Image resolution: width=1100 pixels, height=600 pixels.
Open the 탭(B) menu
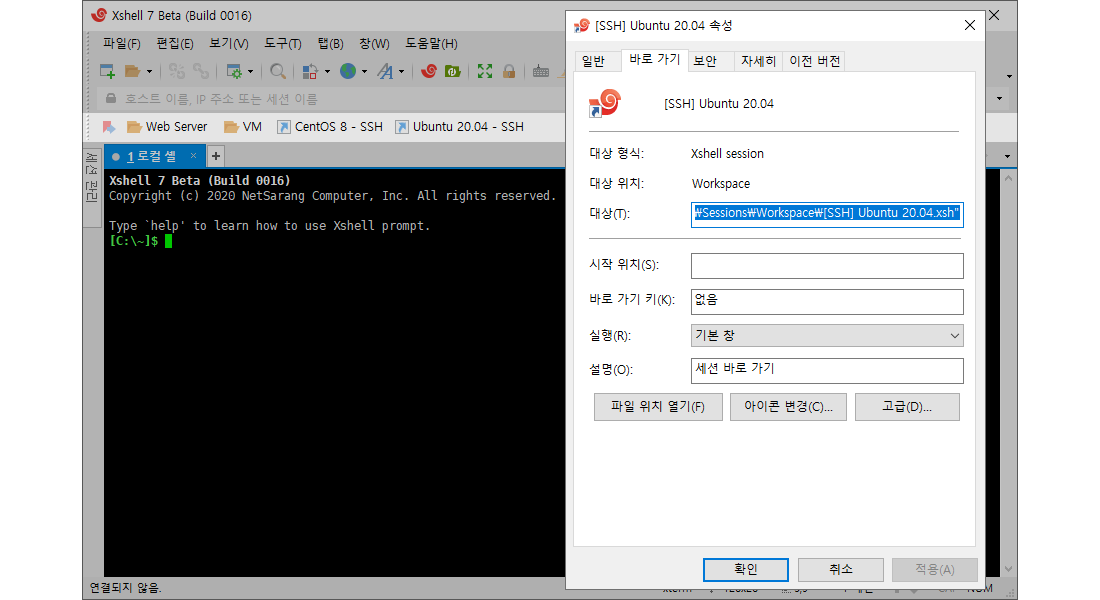pyautogui.click(x=330, y=44)
